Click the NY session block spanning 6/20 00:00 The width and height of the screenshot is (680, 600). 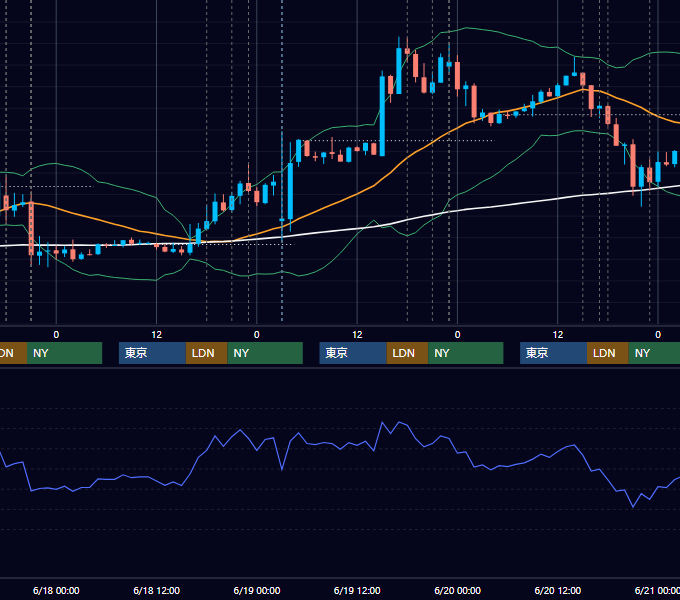coord(466,353)
